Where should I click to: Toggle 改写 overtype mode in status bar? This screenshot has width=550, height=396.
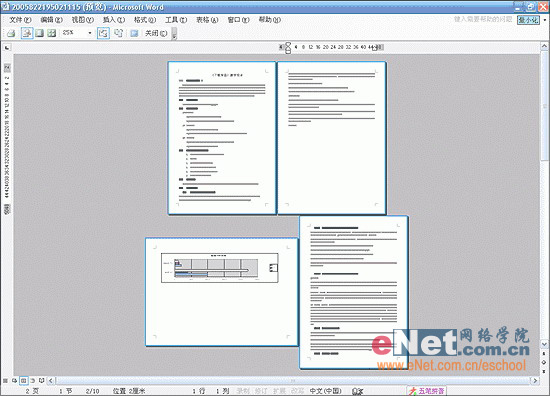297,391
